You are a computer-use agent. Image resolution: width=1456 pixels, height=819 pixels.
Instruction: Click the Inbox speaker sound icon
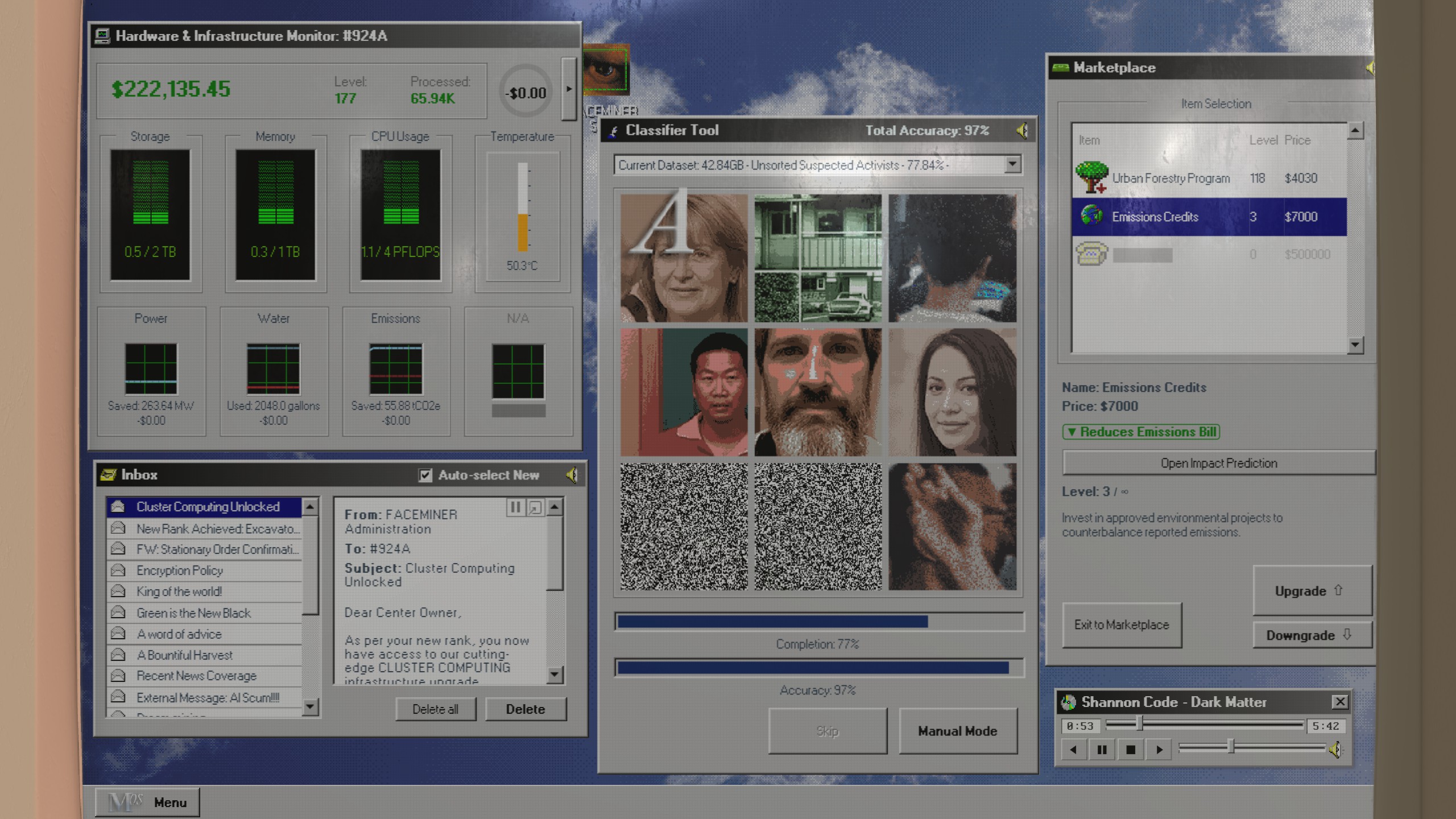[x=572, y=475]
